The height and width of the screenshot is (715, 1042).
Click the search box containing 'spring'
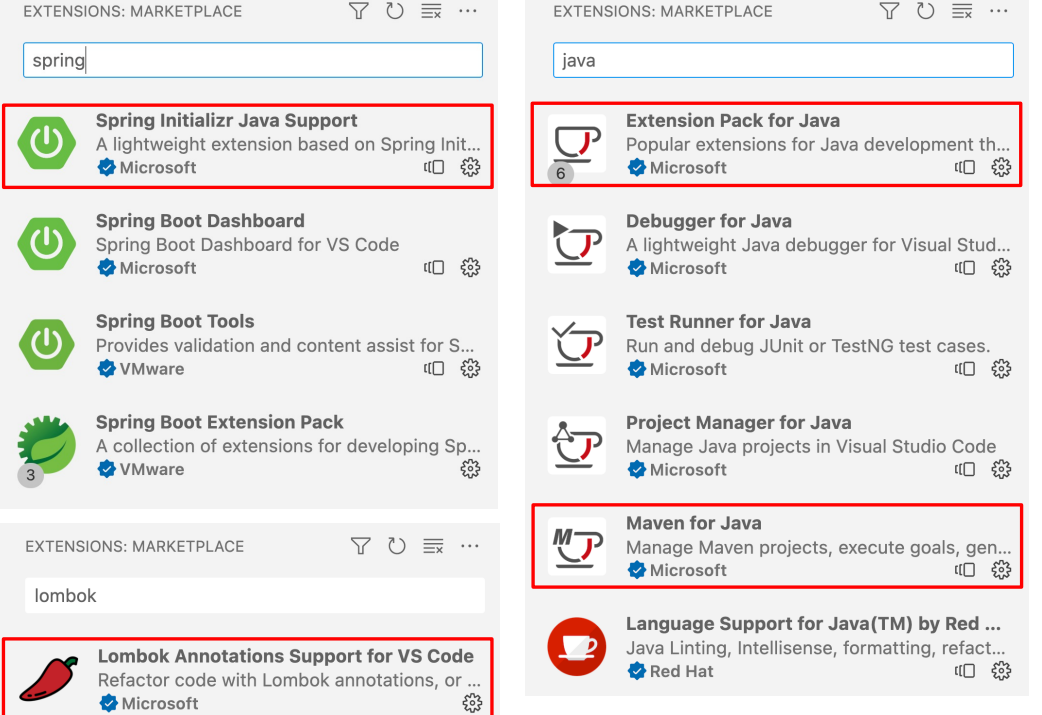[253, 60]
